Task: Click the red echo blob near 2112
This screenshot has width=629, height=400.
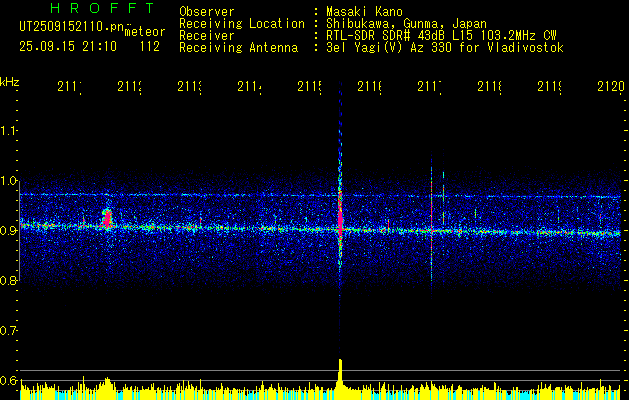Action: click(107, 219)
